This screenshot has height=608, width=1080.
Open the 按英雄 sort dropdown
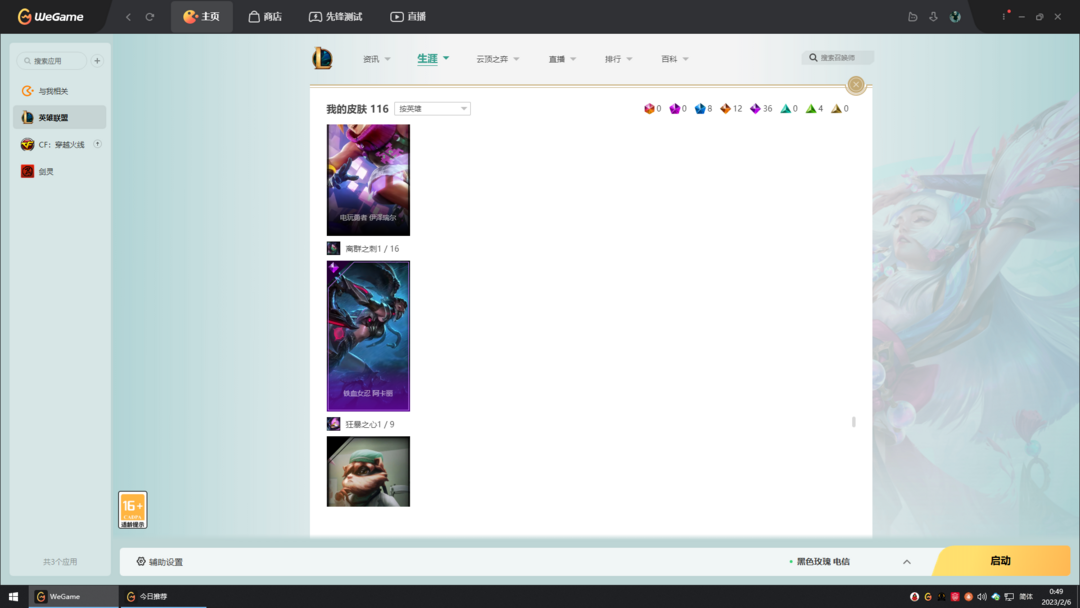click(x=433, y=109)
